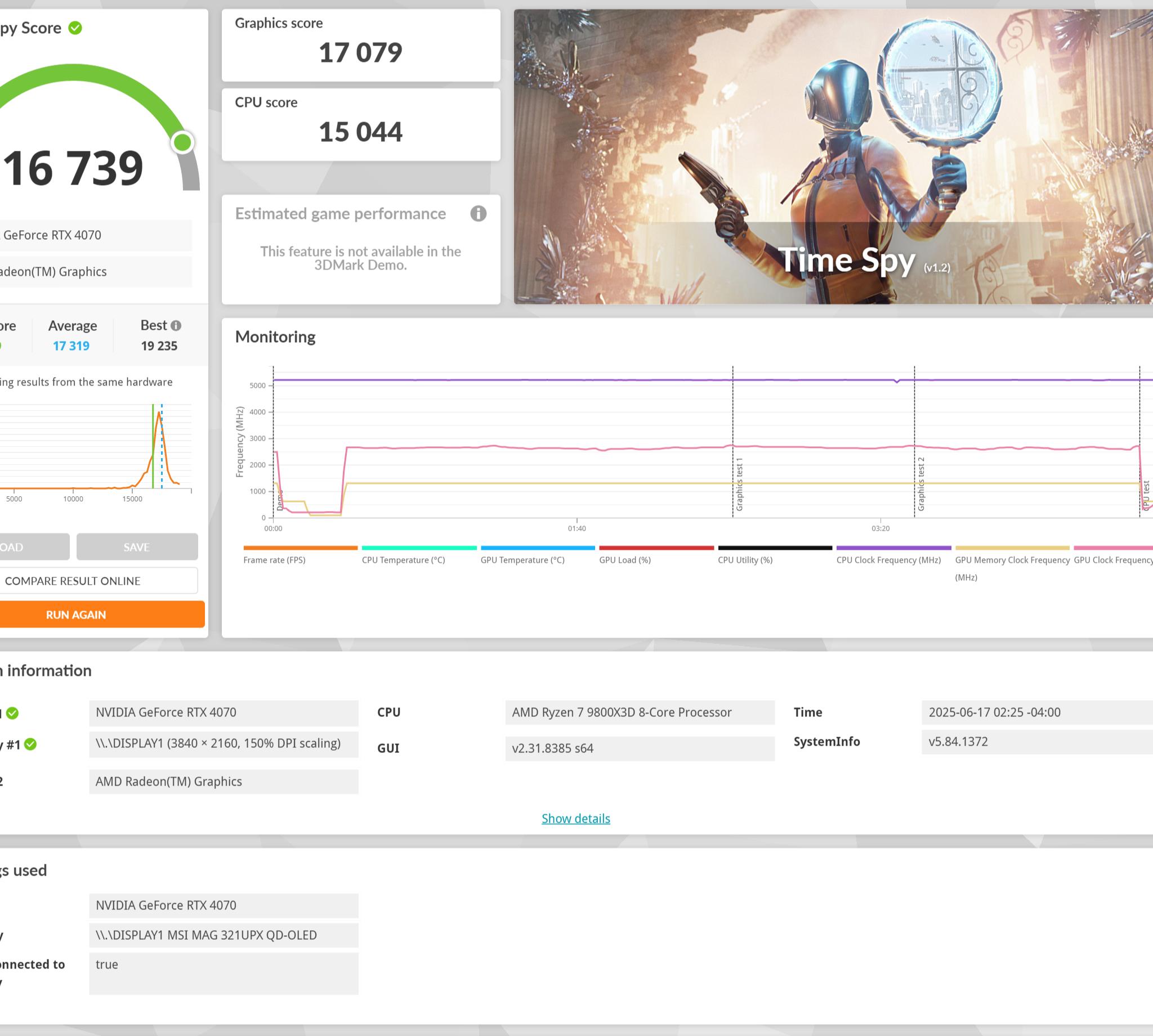1153x1036 pixels.
Task: Click the Time Spy benchmark banner image
Action: point(833,156)
